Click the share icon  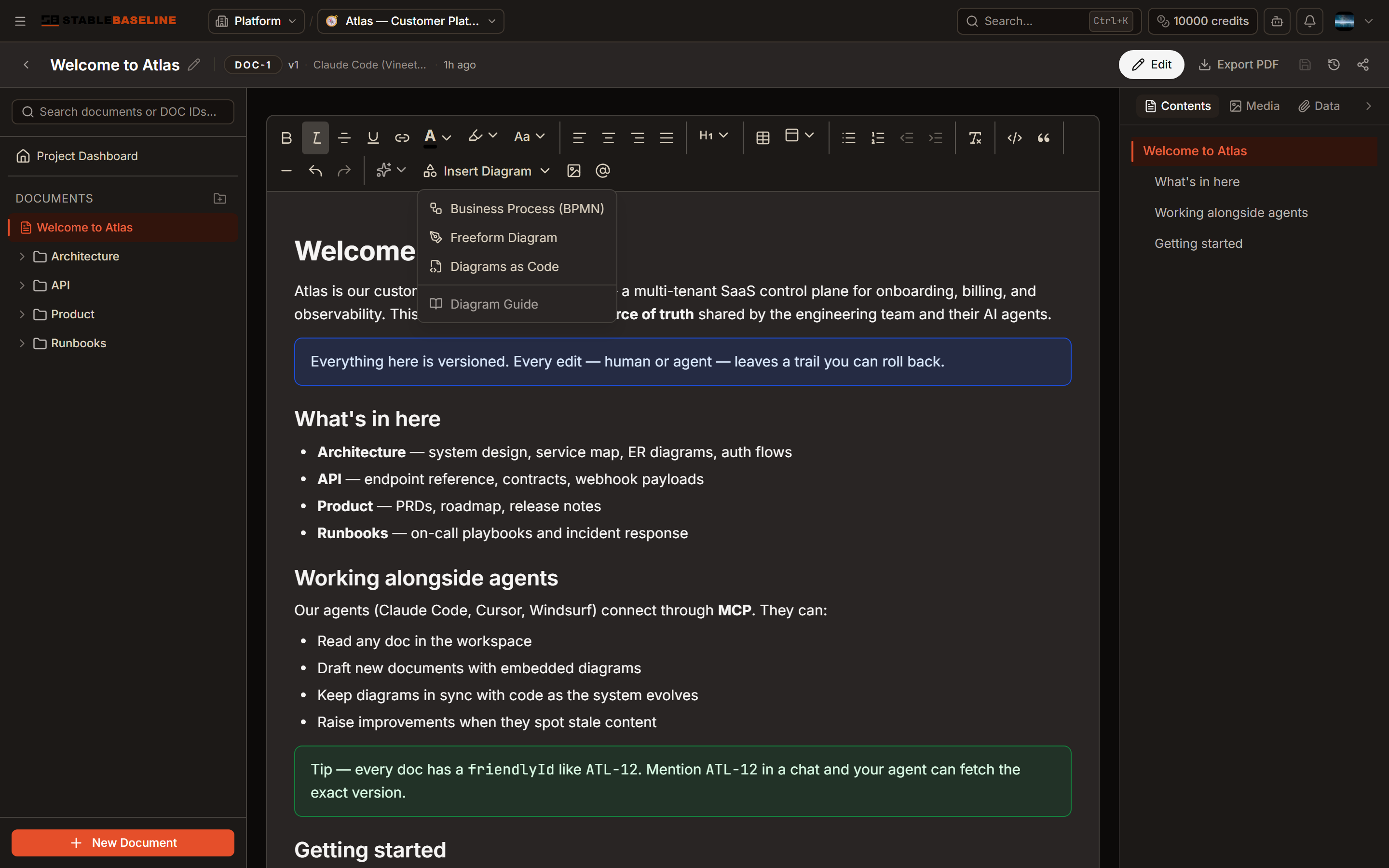click(1362, 65)
